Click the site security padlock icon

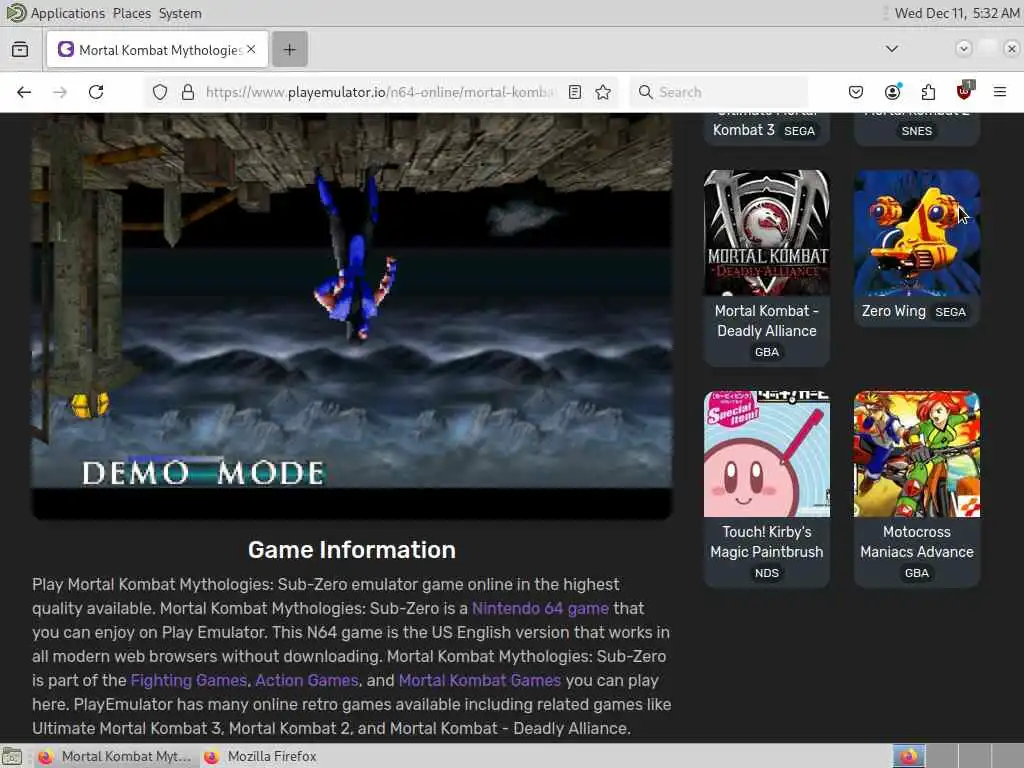pyautogui.click(x=188, y=92)
